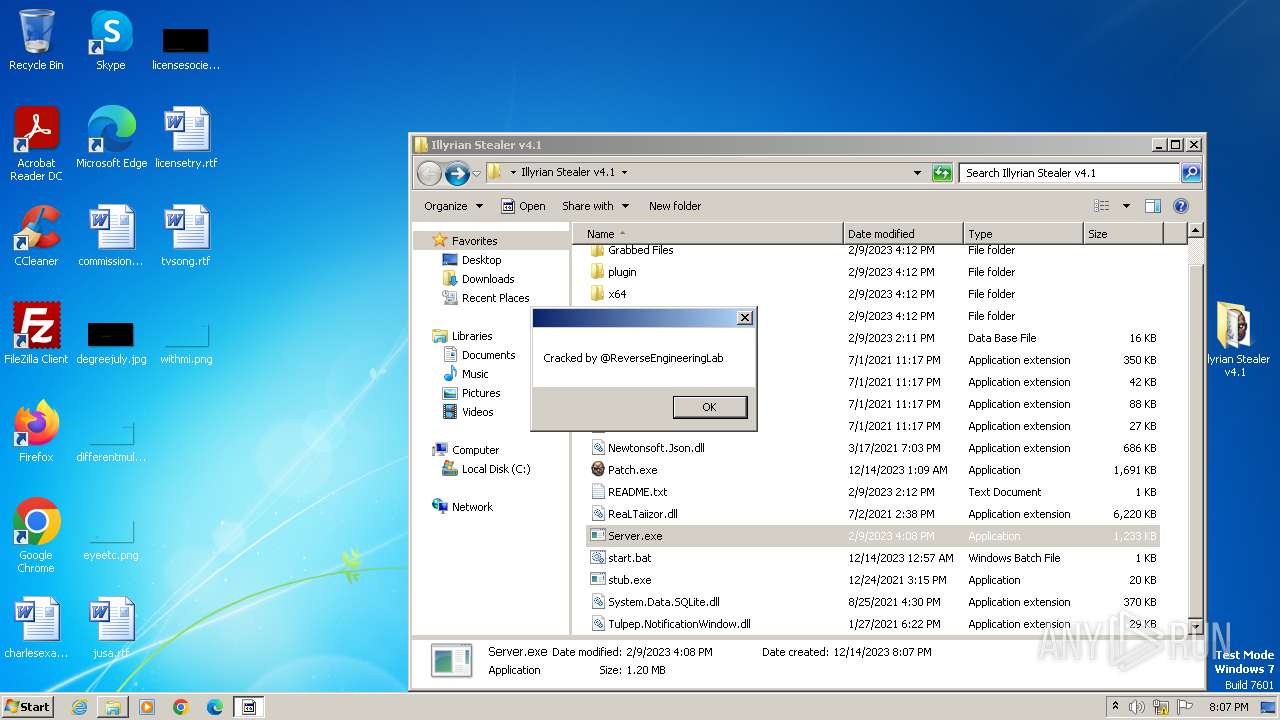Open Pictures library in sidebar
Screen dimensions: 1280x720
(x=481, y=393)
